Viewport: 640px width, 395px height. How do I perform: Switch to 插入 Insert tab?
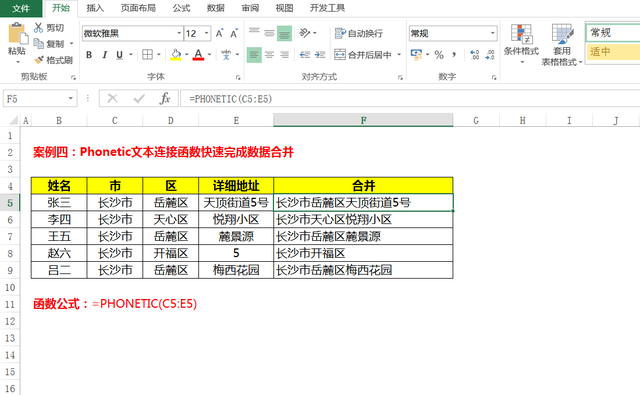[95, 8]
